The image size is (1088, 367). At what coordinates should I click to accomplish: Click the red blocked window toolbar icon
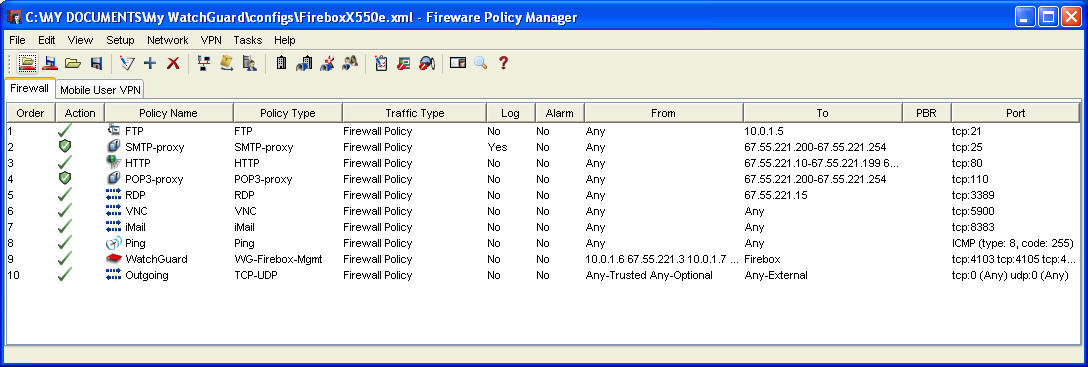pyautogui.click(x=404, y=63)
